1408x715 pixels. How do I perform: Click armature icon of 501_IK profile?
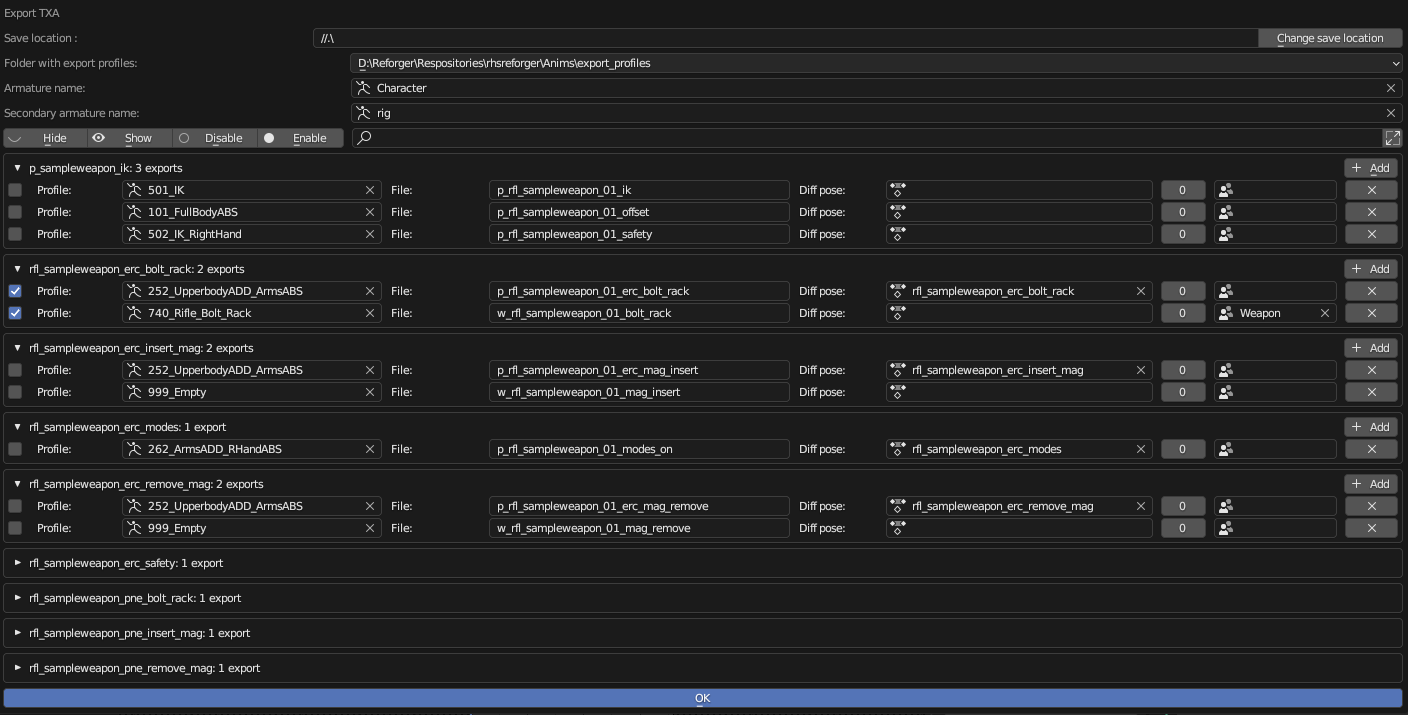coord(134,190)
